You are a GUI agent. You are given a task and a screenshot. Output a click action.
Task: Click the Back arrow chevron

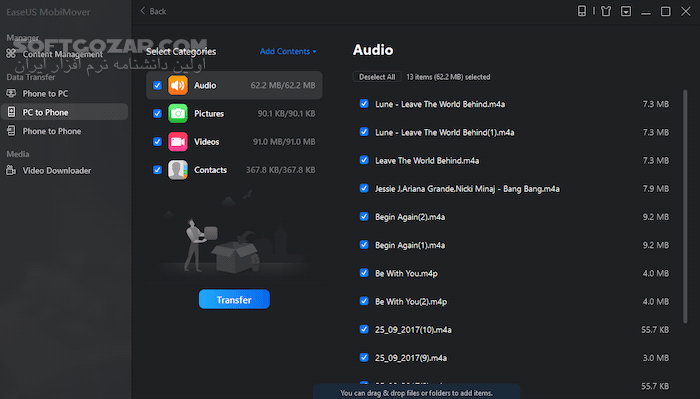click(143, 11)
